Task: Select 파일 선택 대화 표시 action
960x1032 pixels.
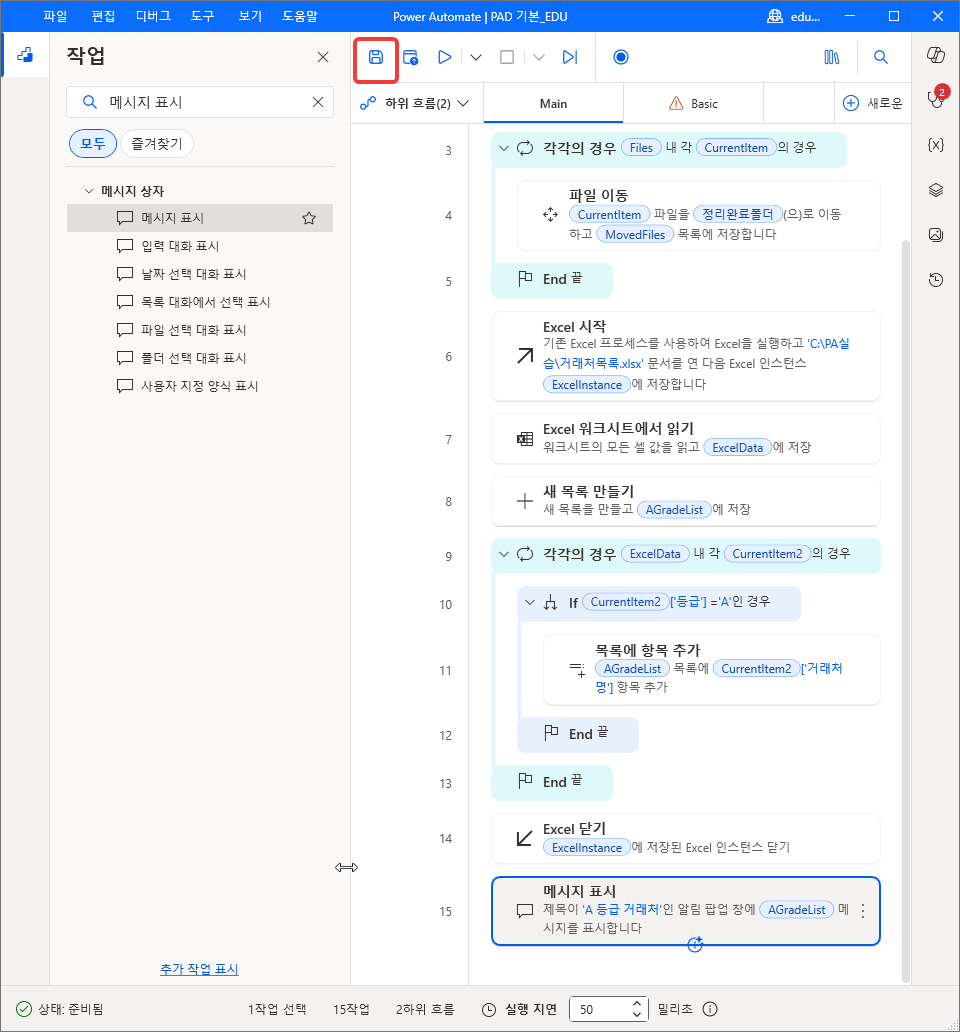Action: tap(200, 330)
